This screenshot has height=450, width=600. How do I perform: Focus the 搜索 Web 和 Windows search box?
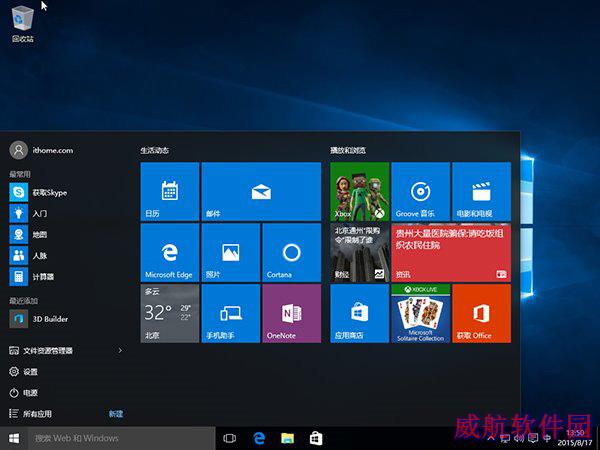[122, 439]
